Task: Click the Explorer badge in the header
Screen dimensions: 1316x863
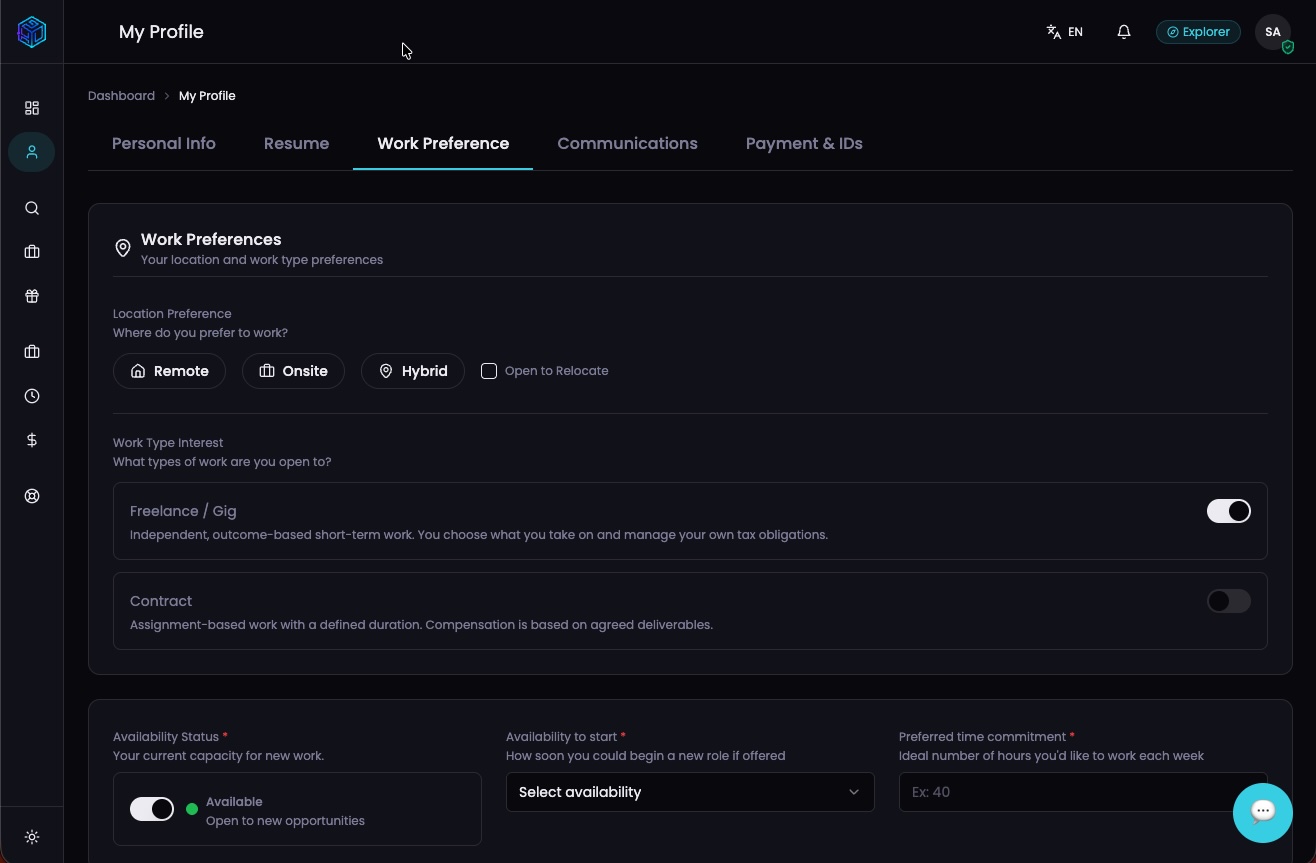Action: 1198,32
